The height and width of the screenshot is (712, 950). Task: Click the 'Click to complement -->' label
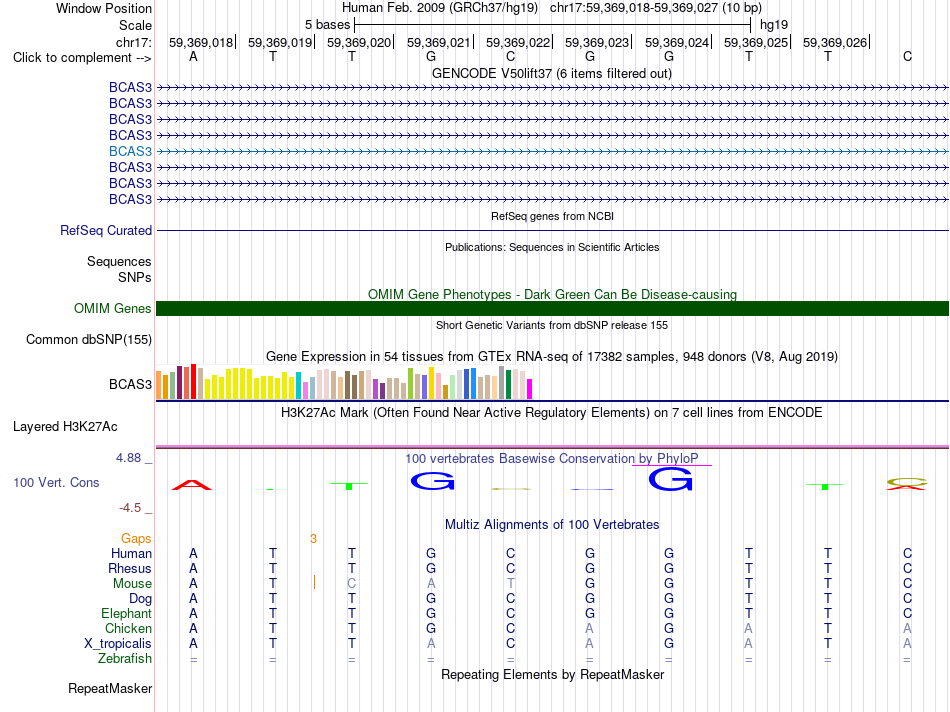82,58
